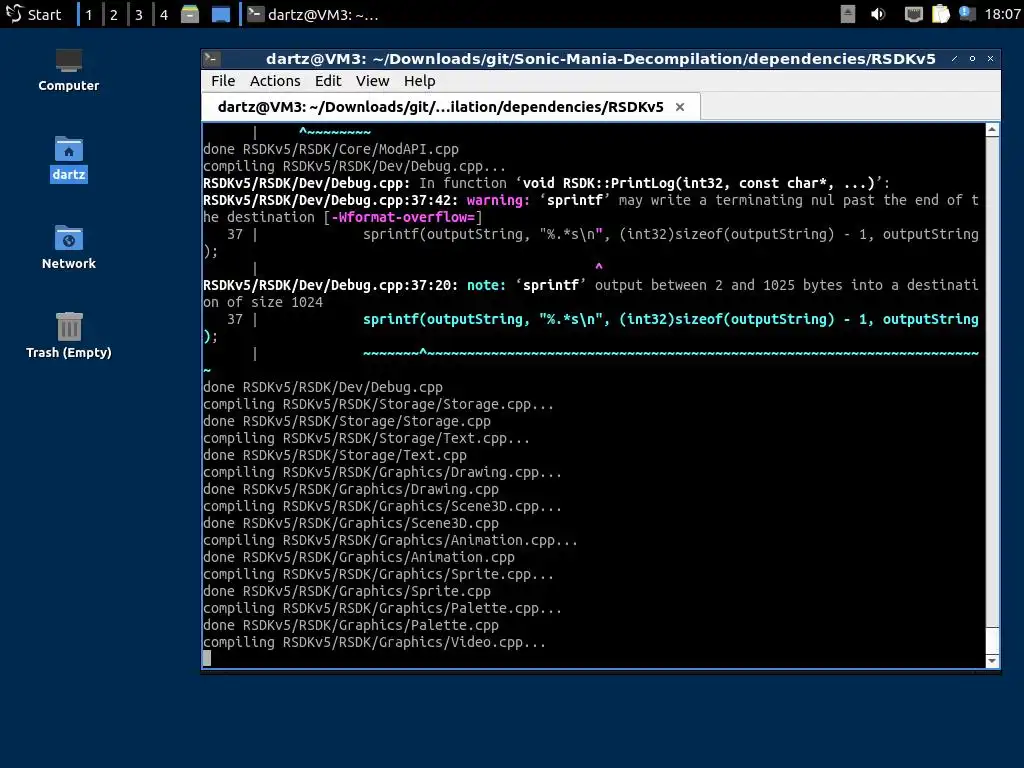1024x768 pixels.
Task: Open the Start menu
Action: (x=33, y=14)
